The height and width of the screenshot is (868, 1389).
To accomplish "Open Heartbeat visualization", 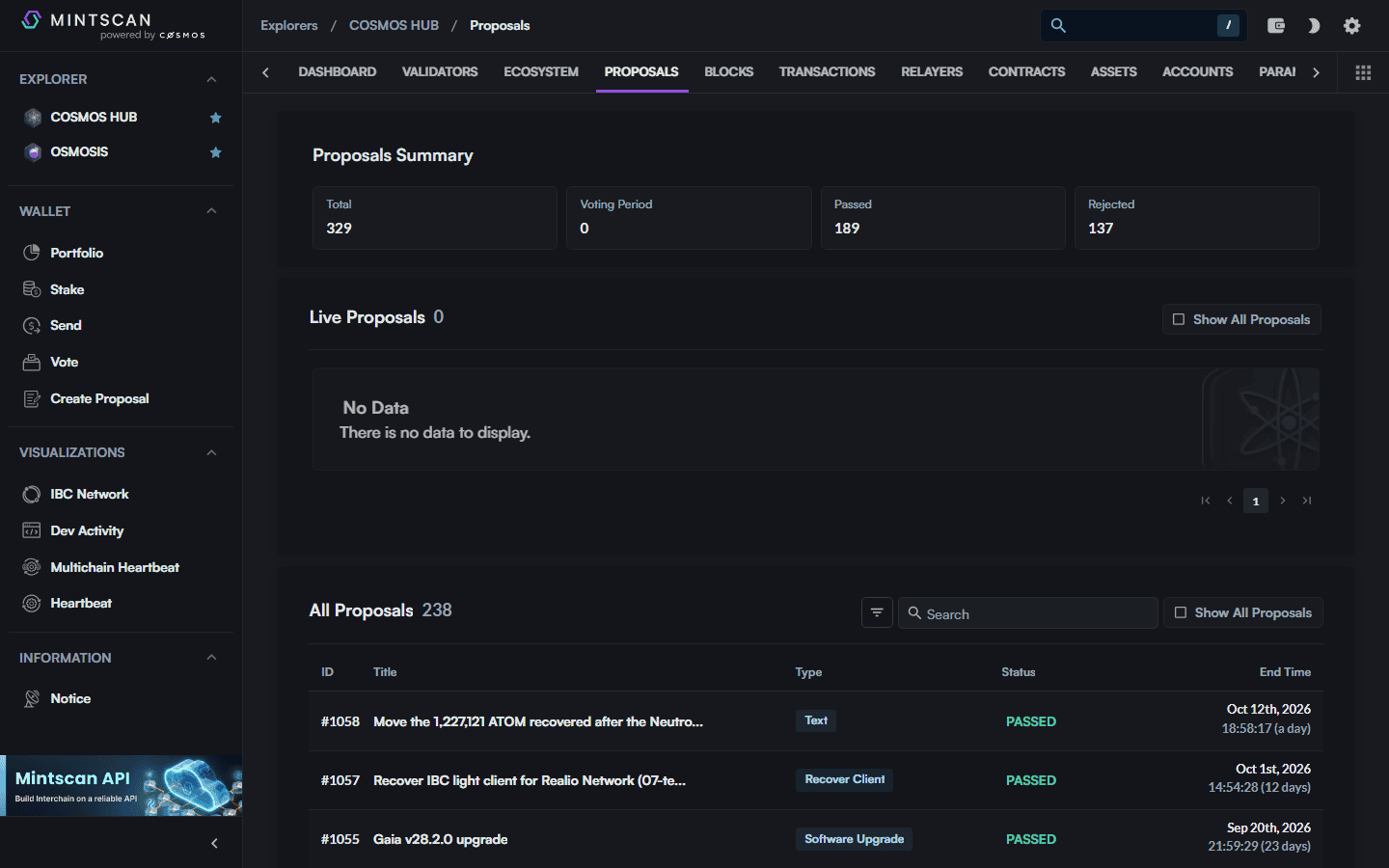I will pos(81,603).
